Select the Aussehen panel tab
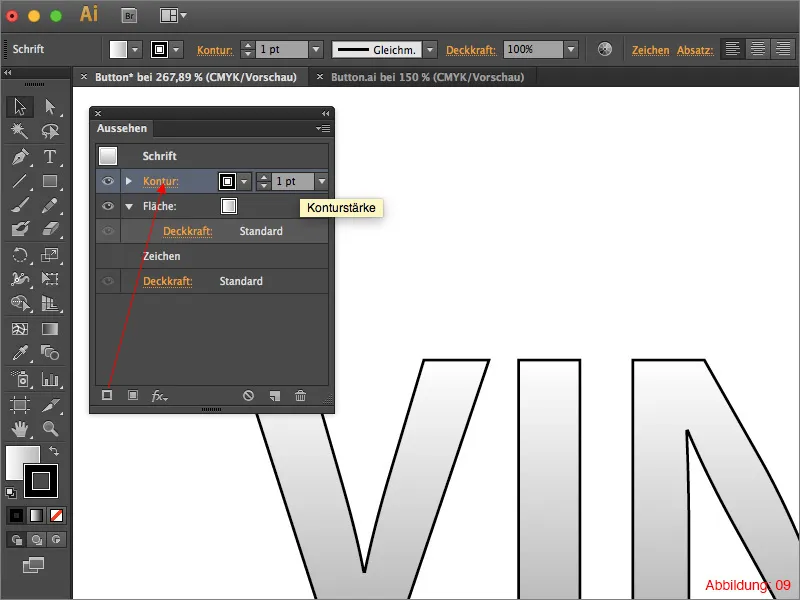This screenshot has height=600, width=800. point(122,128)
